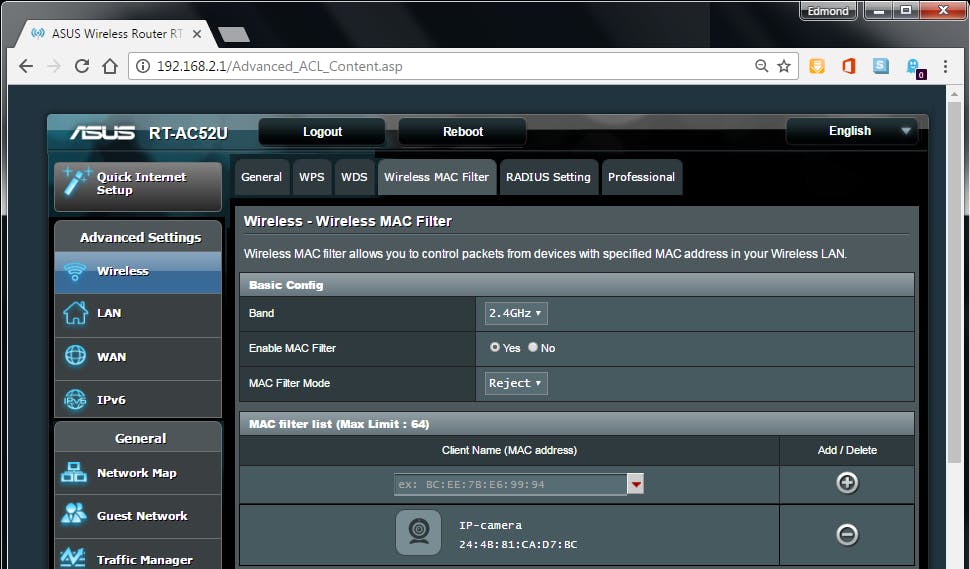Click the WAN globe icon
The height and width of the screenshot is (569, 970).
click(75, 356)
